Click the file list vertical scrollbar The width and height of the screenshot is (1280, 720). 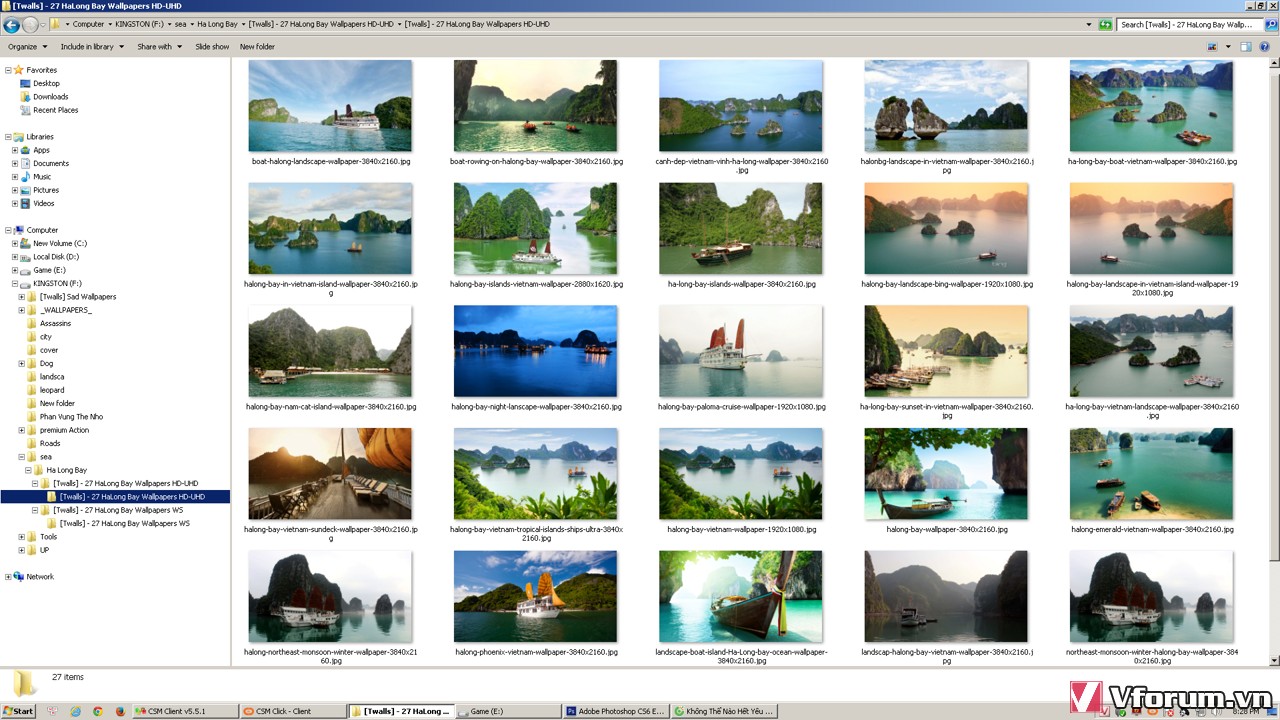coord(1274,362)
